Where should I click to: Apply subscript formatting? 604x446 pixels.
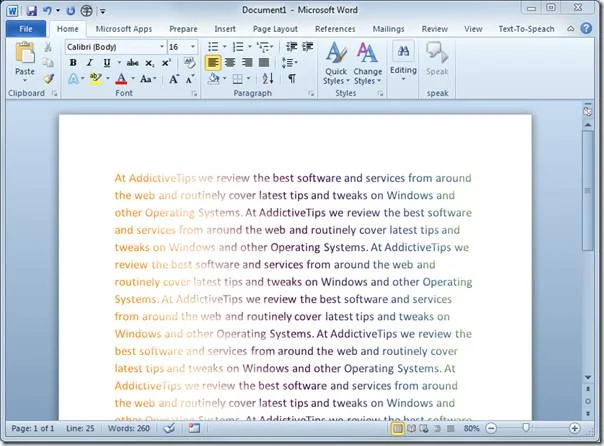click(150, 63)
